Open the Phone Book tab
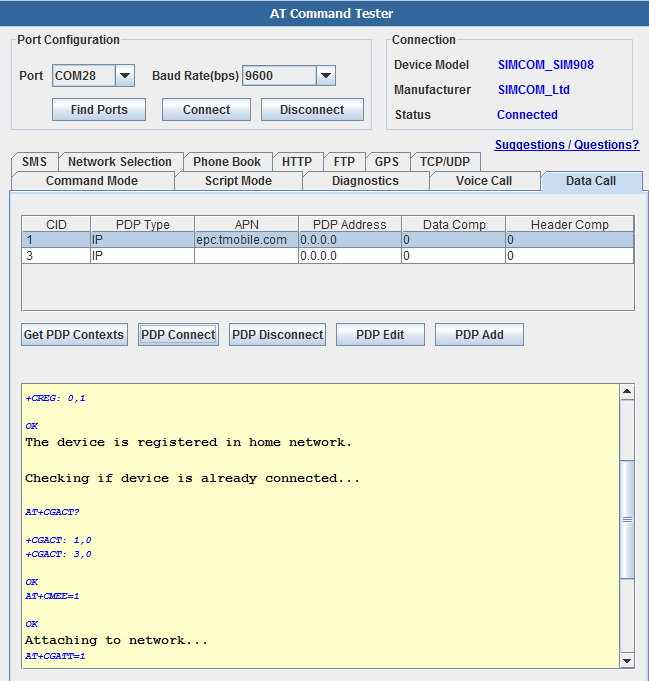Image resolution: width=649 pixels, height=681 pixels. (x=227, y=162)
